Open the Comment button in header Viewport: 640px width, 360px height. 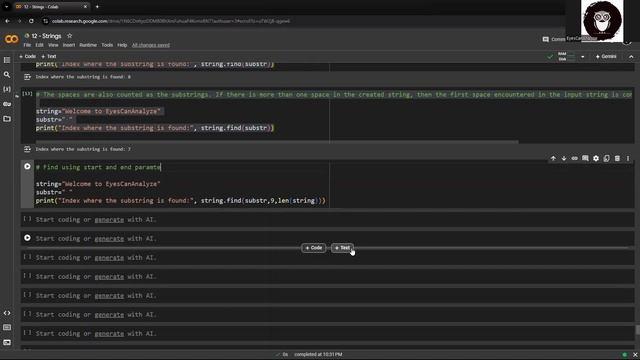click(x=554, y=39)
